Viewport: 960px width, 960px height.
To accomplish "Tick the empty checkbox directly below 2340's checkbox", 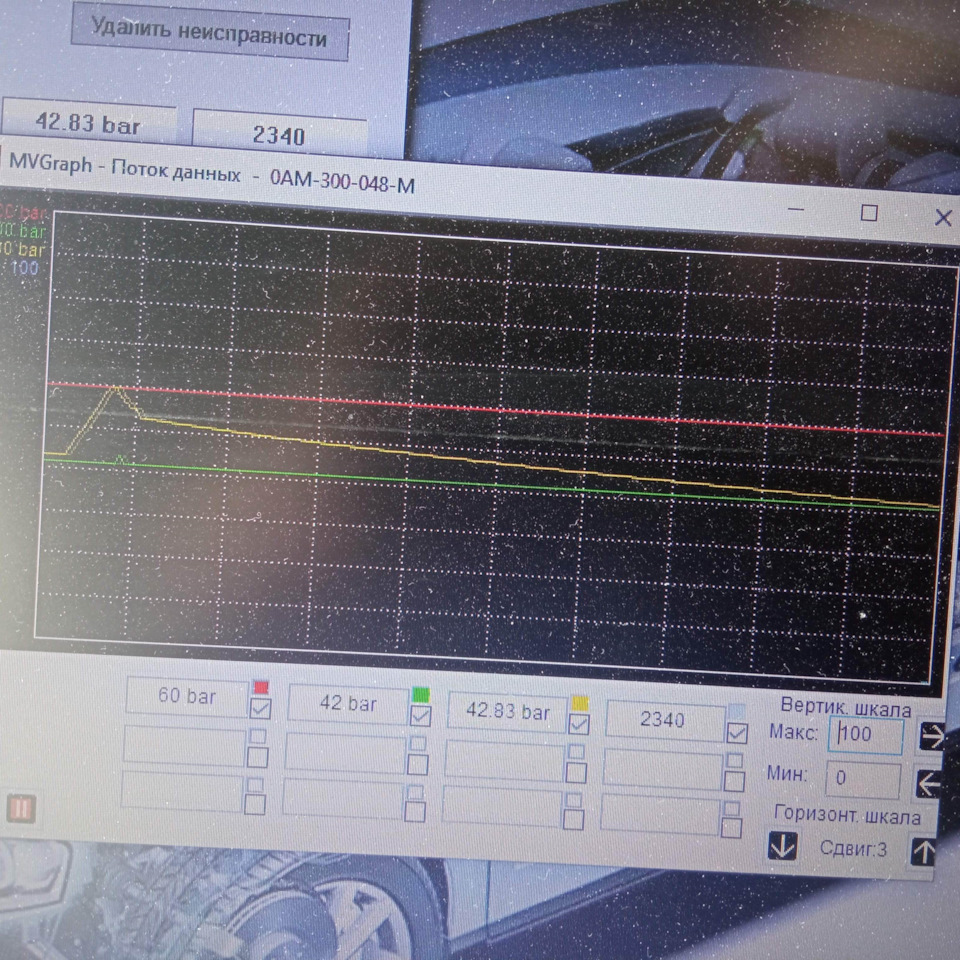I will [x=734, y=781].
